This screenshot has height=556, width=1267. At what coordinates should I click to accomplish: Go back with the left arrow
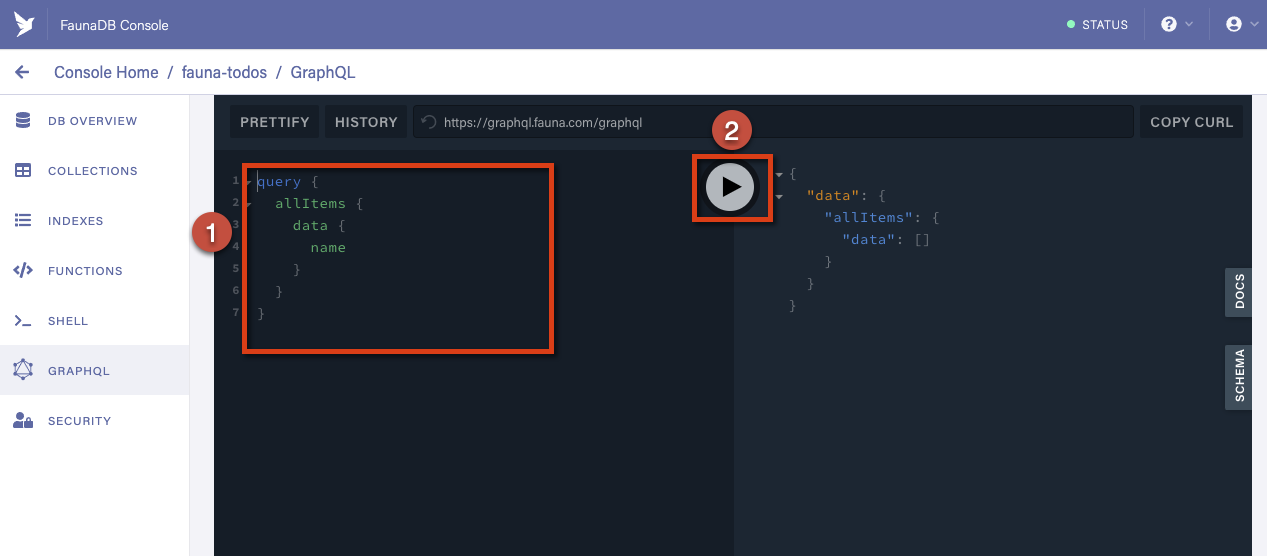coord(22,72)
